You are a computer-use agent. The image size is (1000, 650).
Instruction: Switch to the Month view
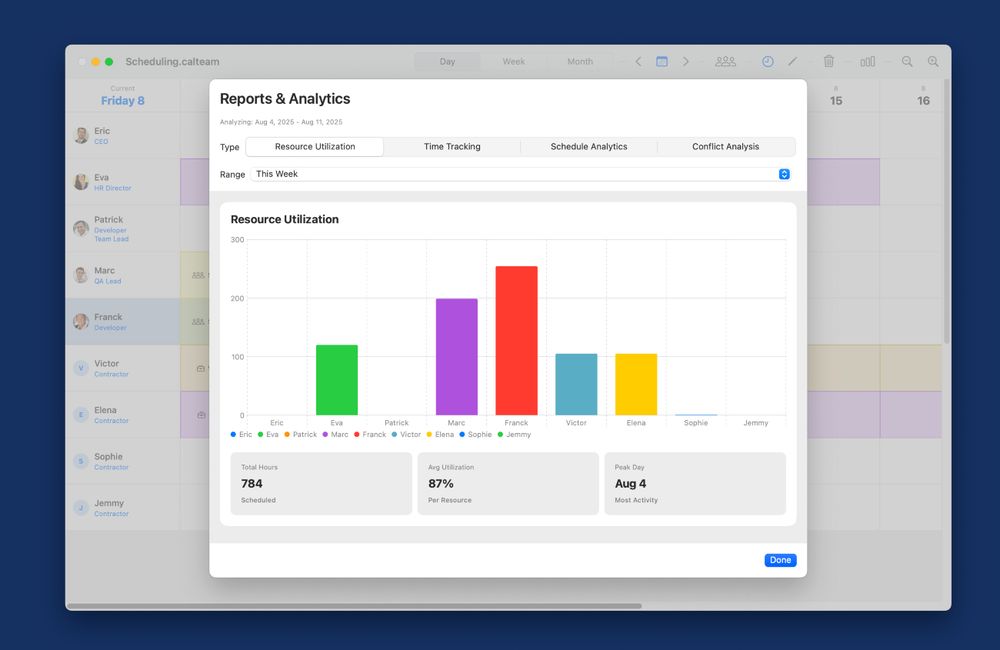pos(580,62)
